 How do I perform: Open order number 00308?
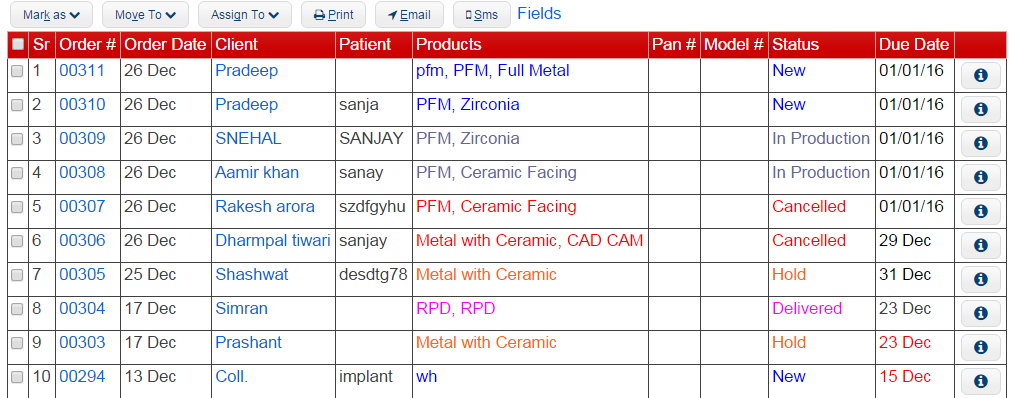82,173
